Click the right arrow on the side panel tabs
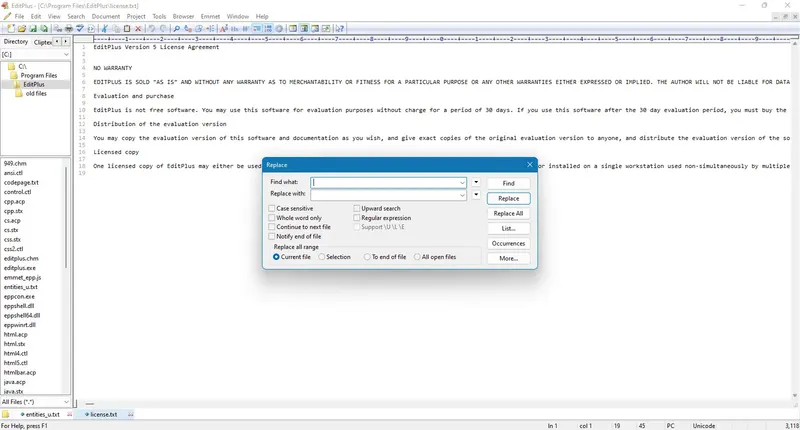Image resolution: width=800 pixels, height=430 pixels. [65, 41]
